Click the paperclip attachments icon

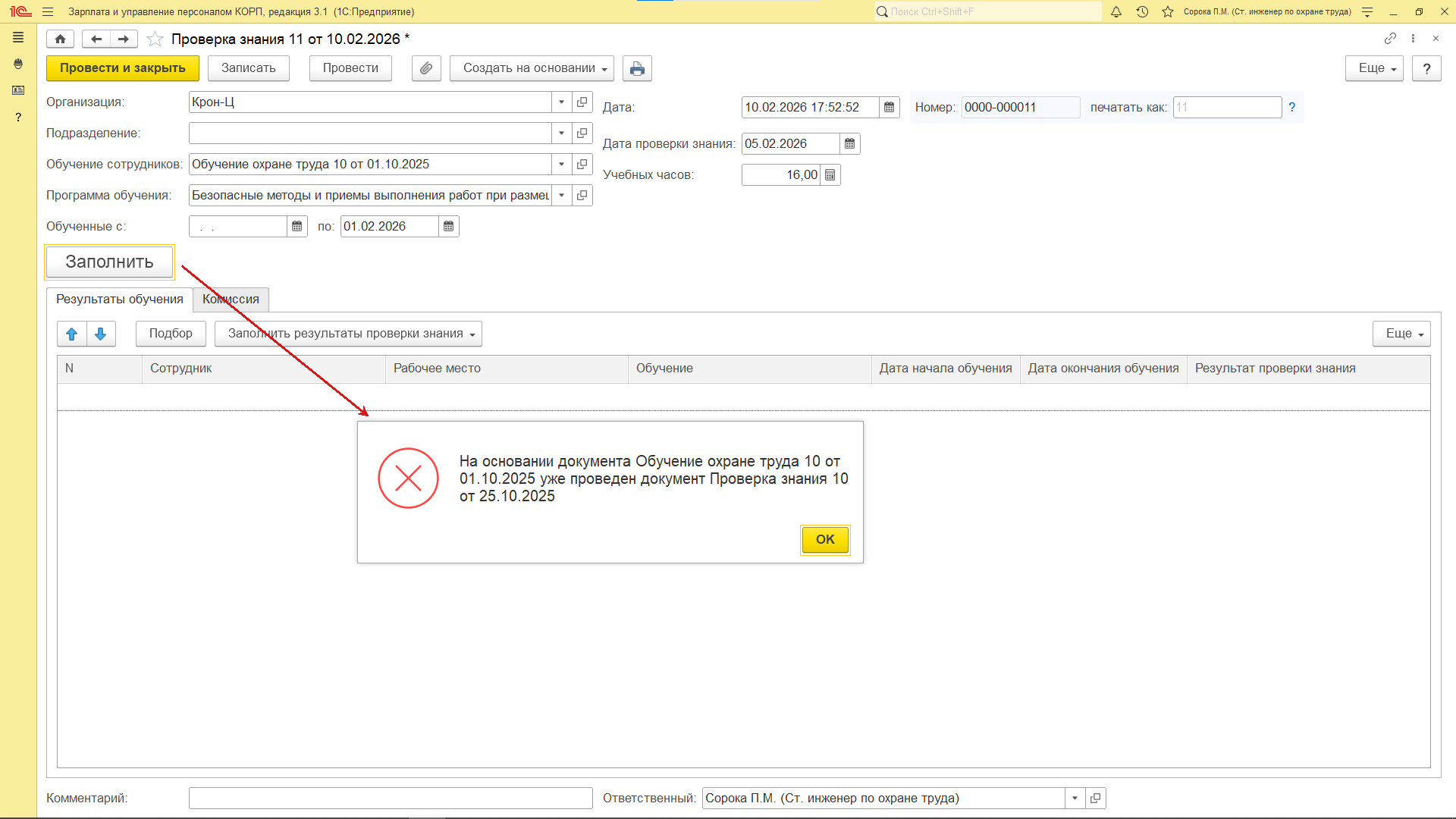pyautogui.click(x=426, y=68)
